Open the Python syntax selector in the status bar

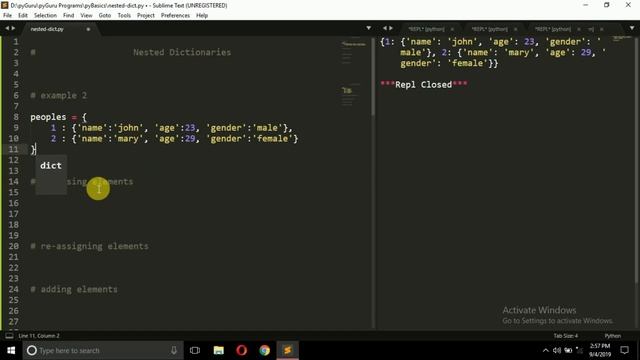coord(613,336)
